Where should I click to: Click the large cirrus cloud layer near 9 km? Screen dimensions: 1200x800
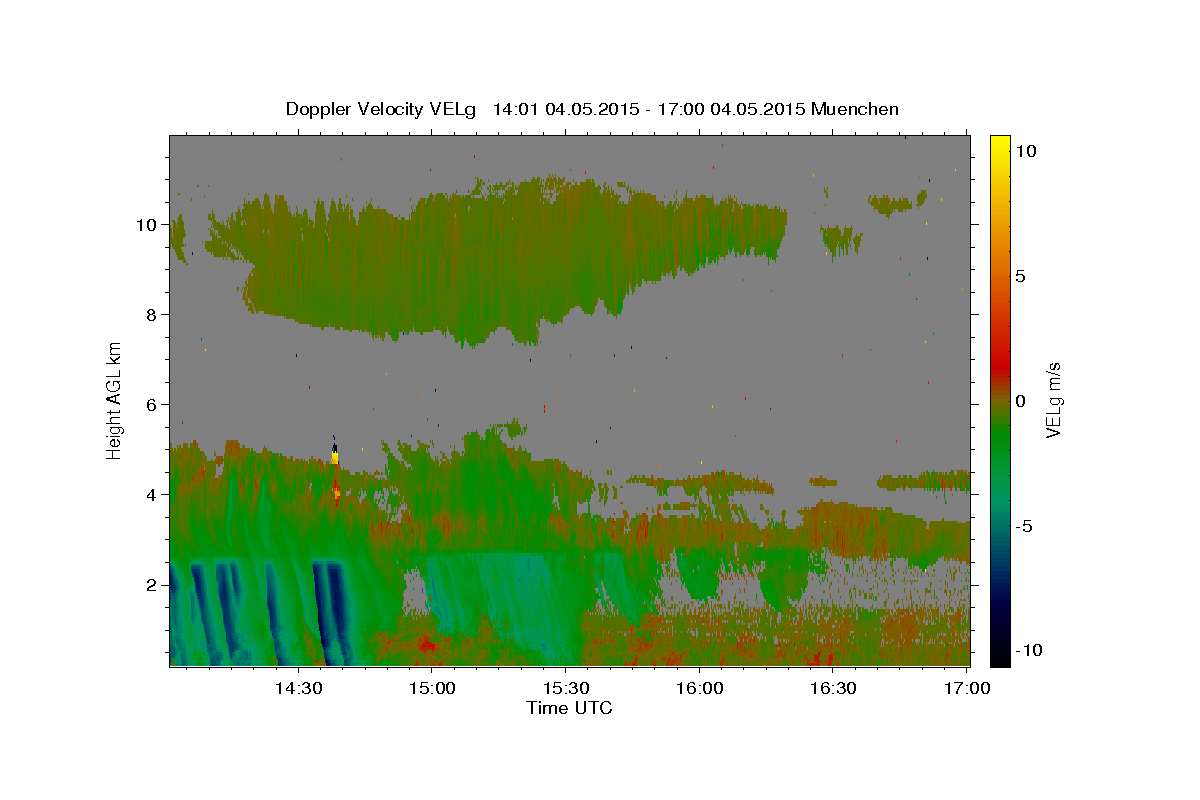pos(500,260)
